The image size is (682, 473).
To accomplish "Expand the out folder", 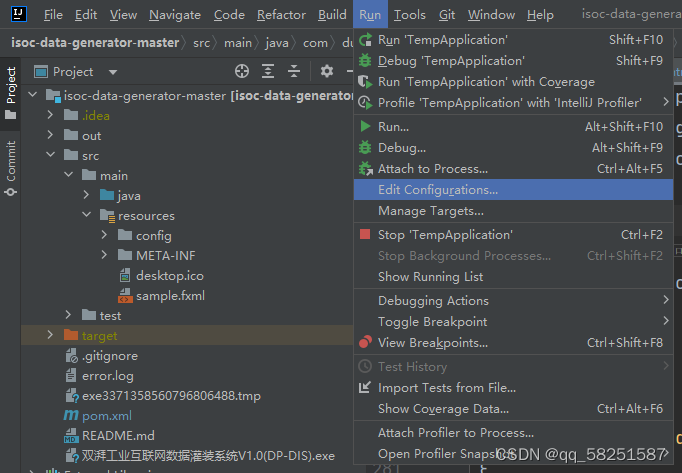I will pos(50,135).
